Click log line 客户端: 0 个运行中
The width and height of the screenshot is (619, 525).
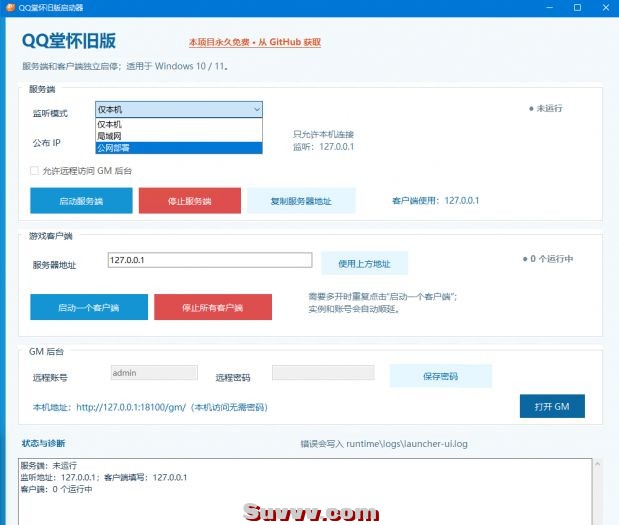pyautogui.click(x=56, y=489)
